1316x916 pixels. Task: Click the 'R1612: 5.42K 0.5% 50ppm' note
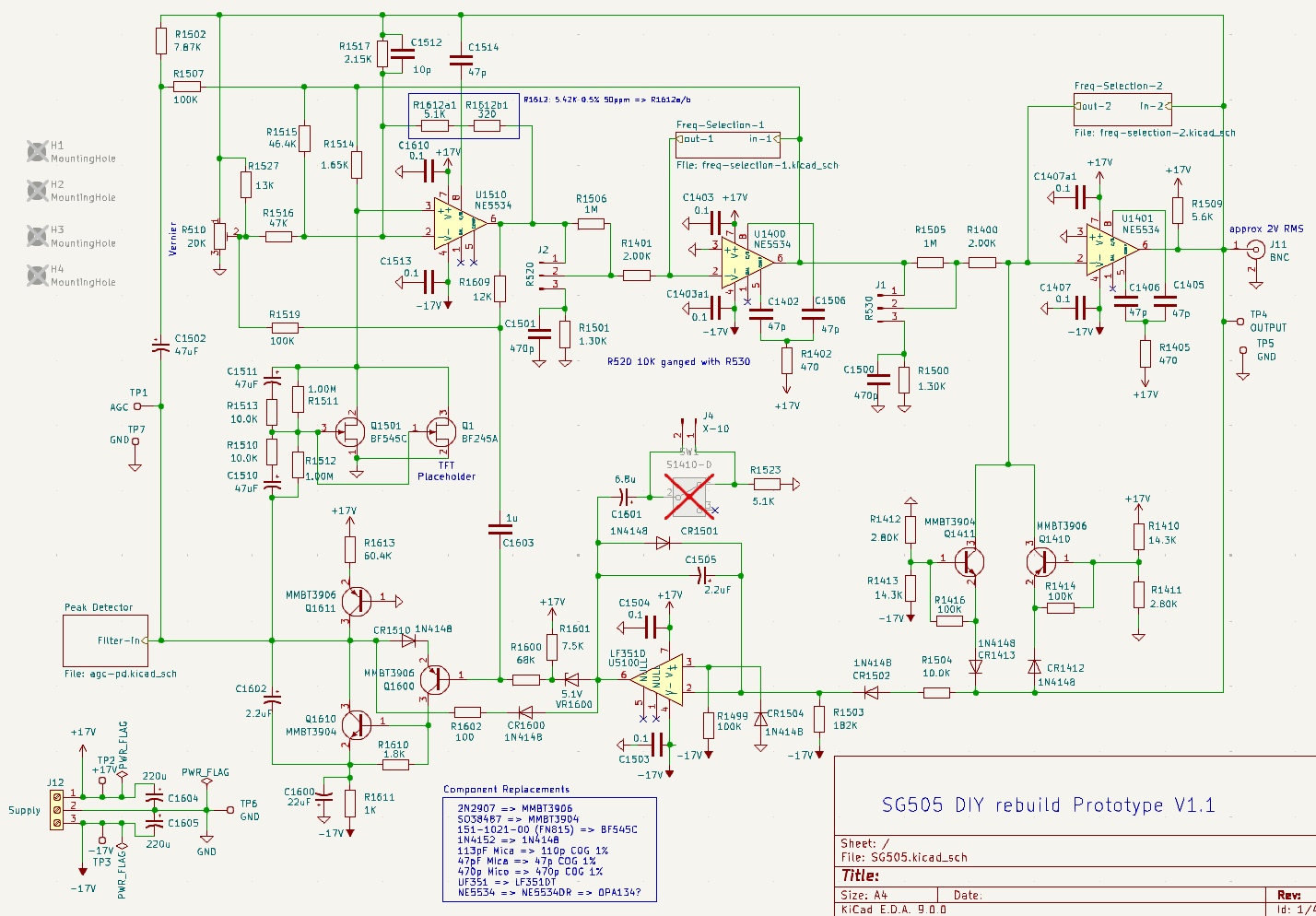[607, 100]
